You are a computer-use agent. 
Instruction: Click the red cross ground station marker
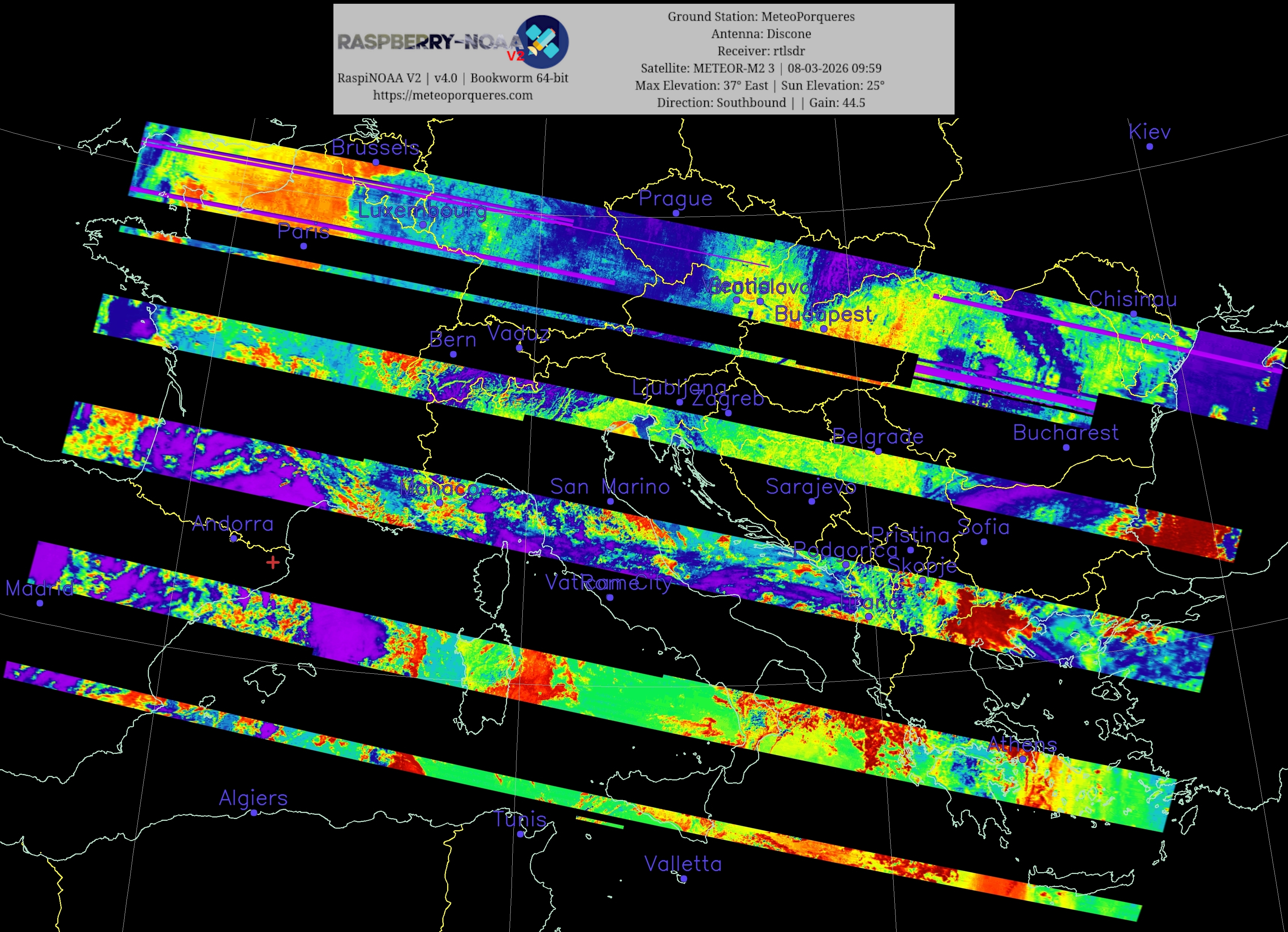(272, 562)
